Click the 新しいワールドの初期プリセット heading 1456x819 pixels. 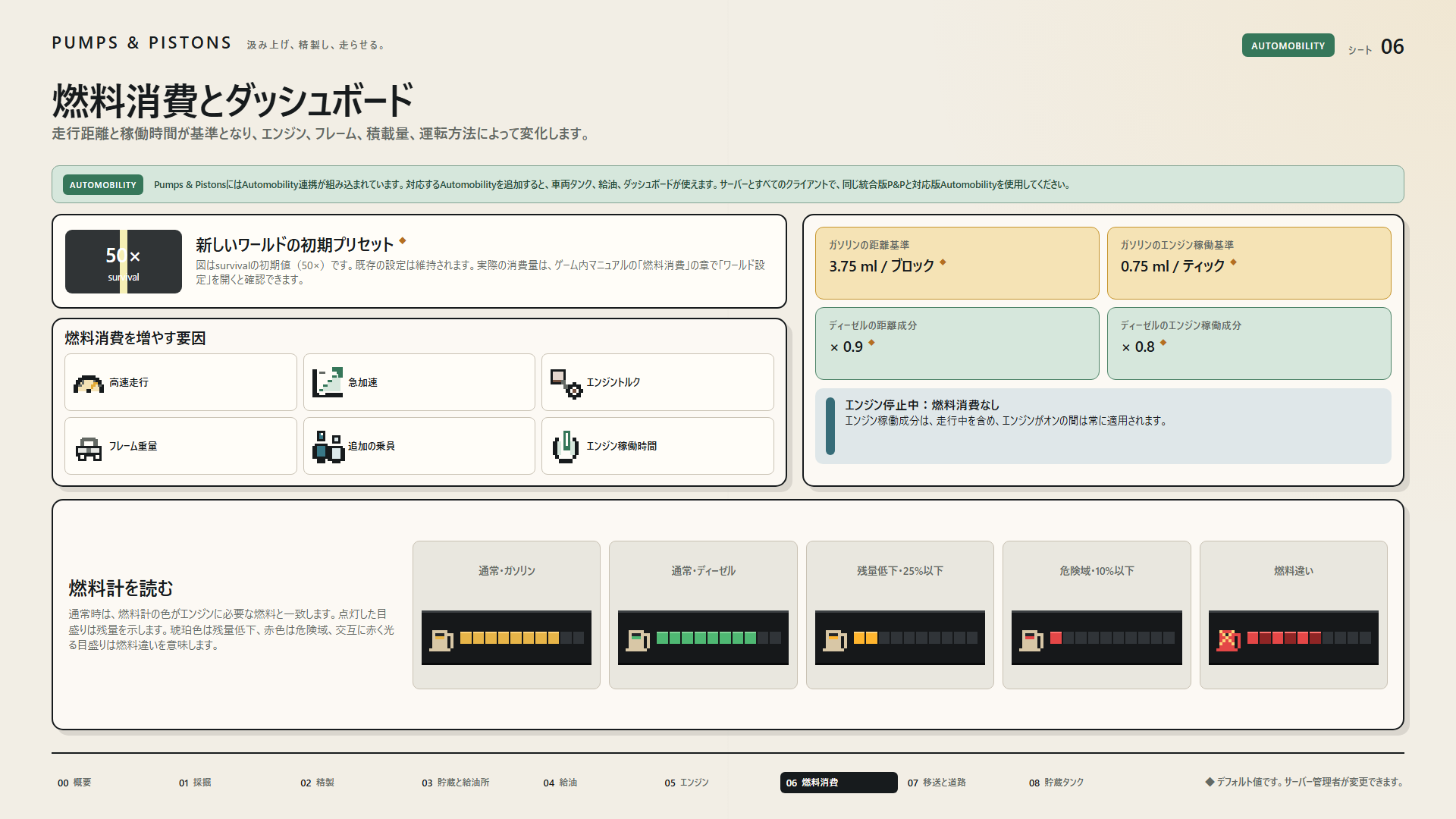(294, 245)
